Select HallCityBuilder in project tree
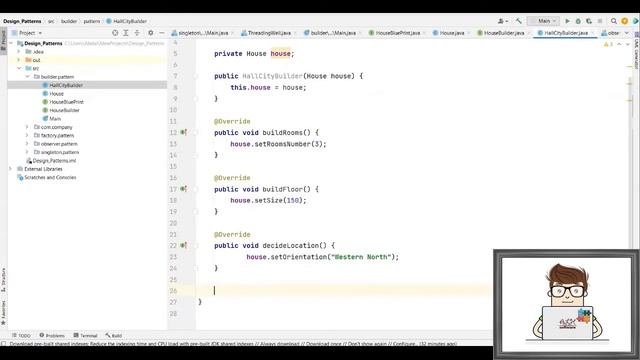The image size is (640, 360). tap(66, 85)
